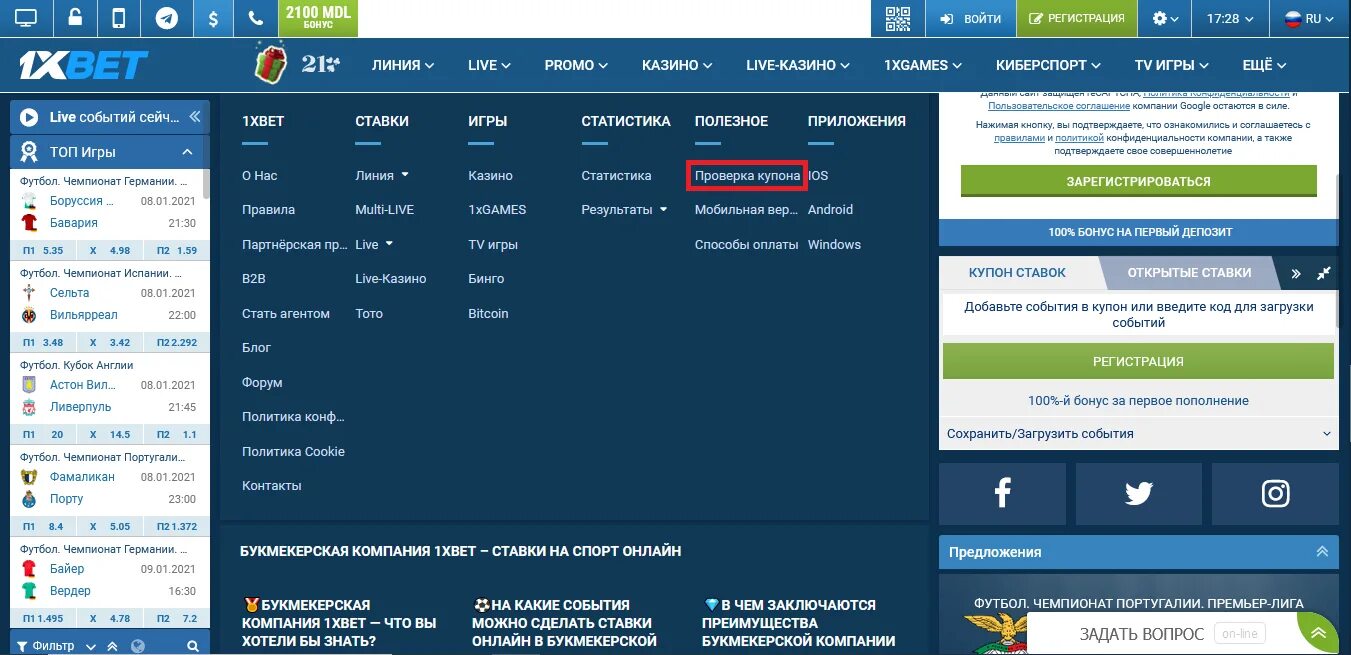Open the Instagram social button
The image size is (1351, 655).
click(x=1275, y=493)
